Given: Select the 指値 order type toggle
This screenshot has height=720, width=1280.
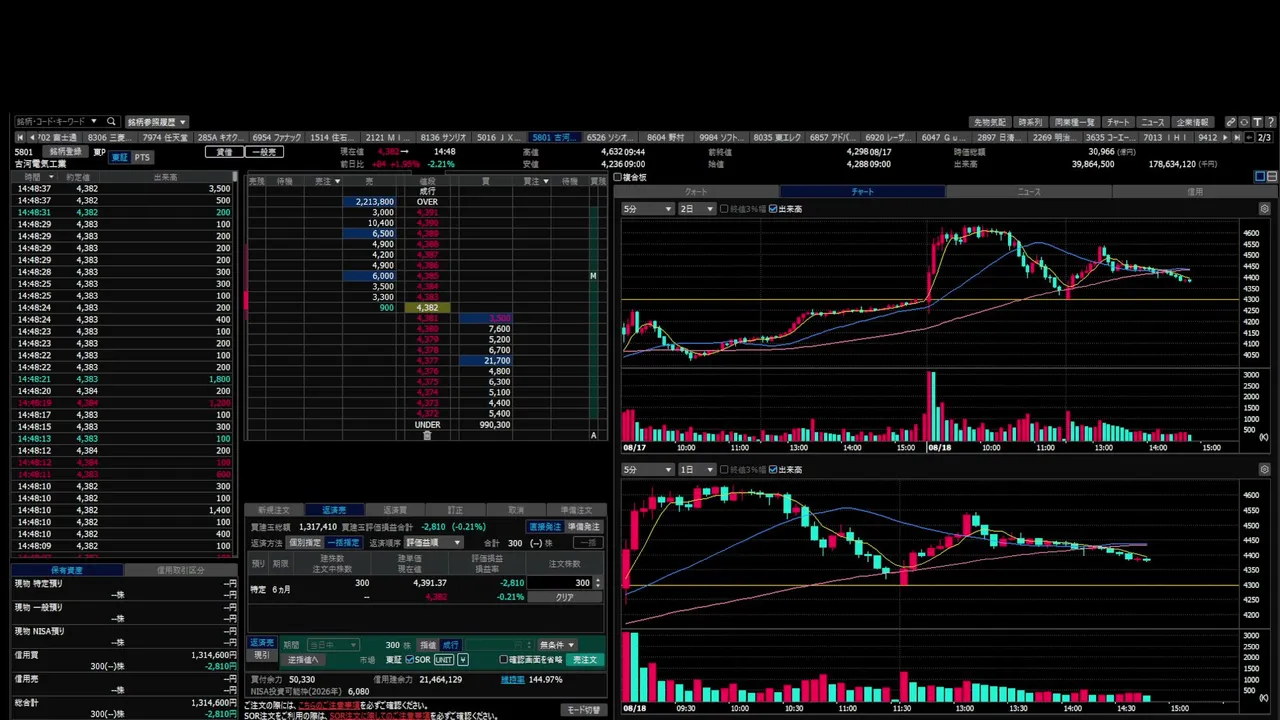Looking at the screenshot, I should coord(428,645).
